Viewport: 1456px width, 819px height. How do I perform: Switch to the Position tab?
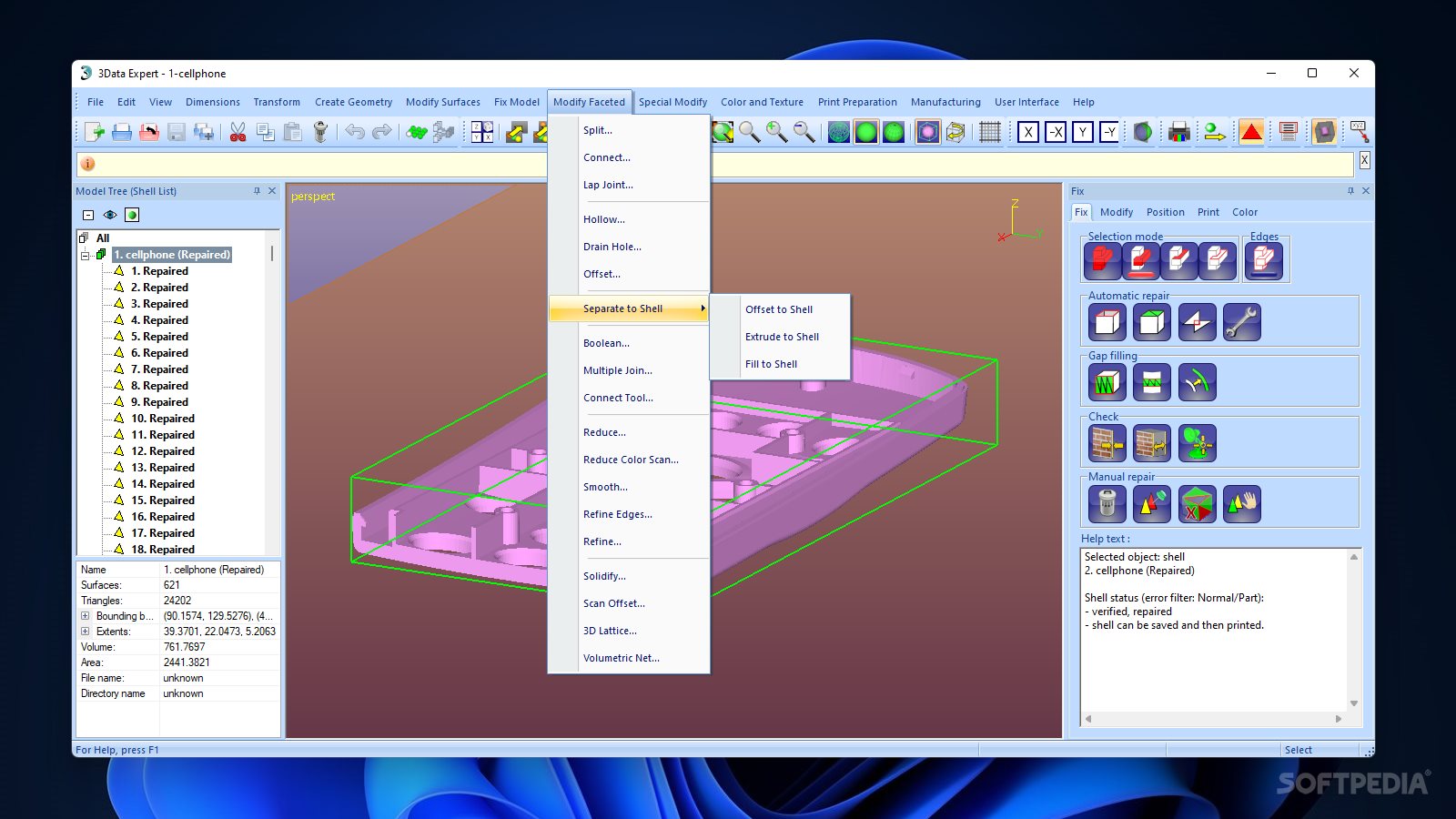coord(1166,212)
